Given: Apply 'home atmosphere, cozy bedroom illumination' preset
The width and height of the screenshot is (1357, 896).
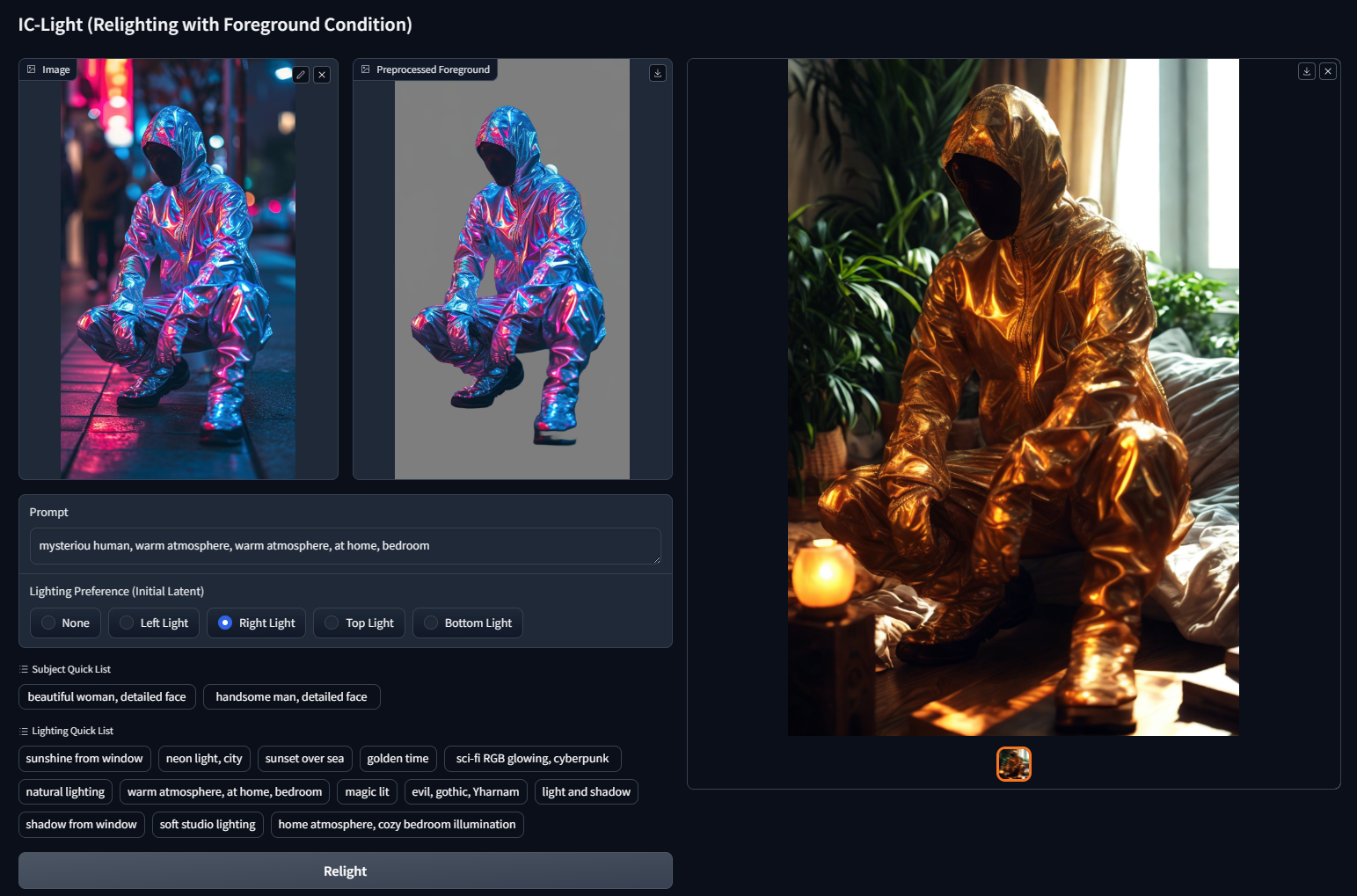Looking at the screenshot, I should (x=398, y=825).
